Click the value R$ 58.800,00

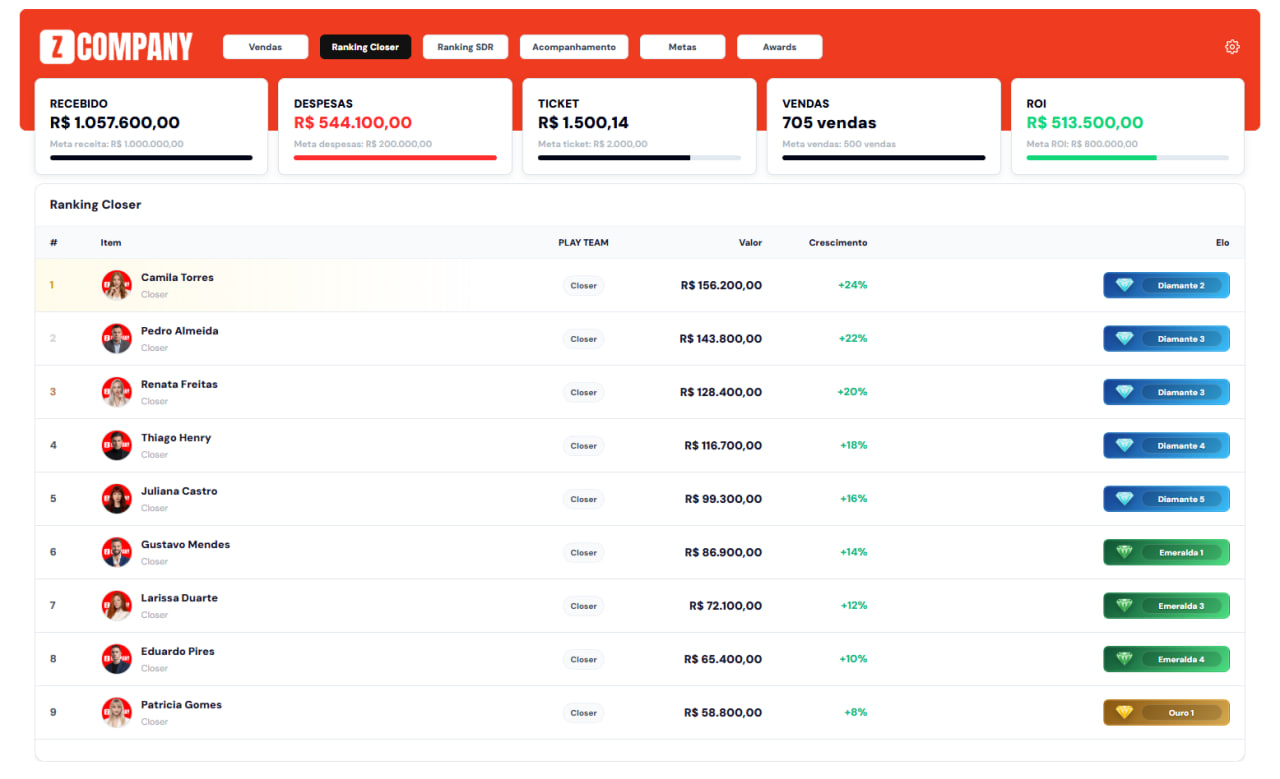pyautogui.click(x=723, y=712)
